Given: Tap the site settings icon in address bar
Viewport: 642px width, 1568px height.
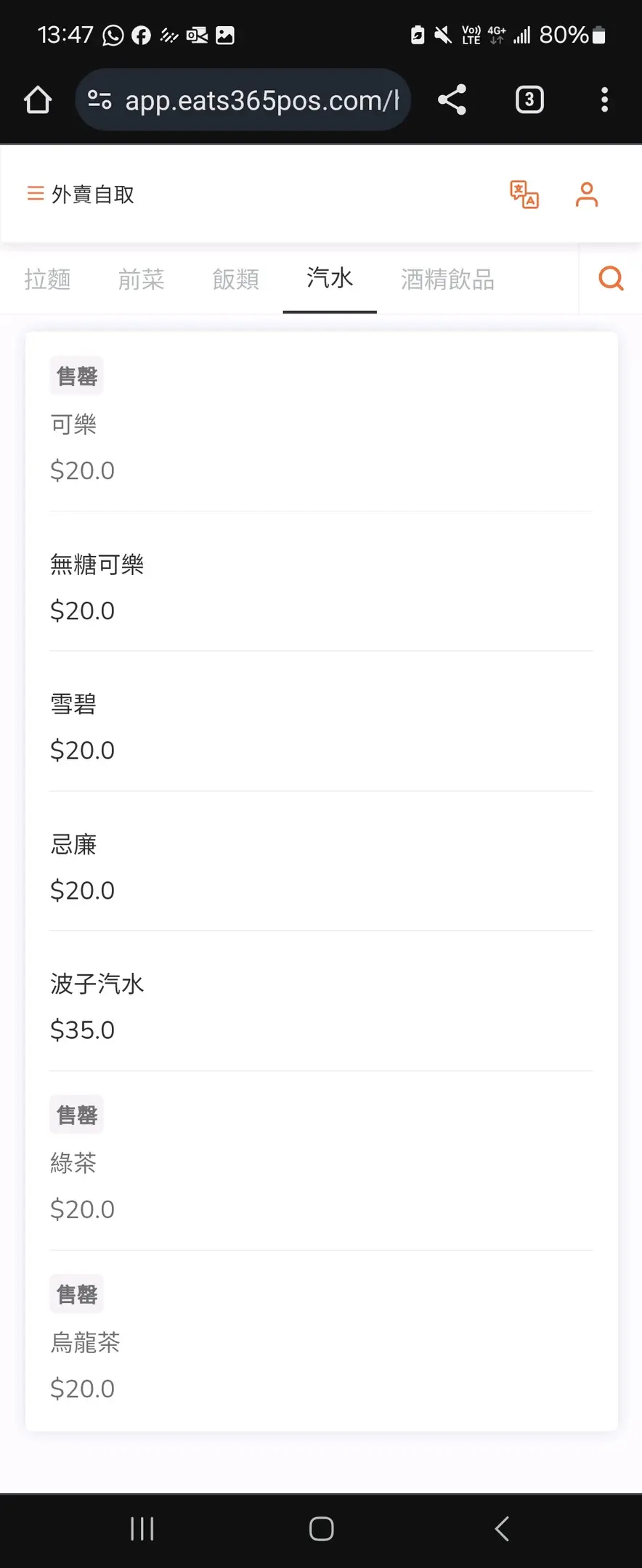Looking at the screenshot, I should [x=99, y=99].
